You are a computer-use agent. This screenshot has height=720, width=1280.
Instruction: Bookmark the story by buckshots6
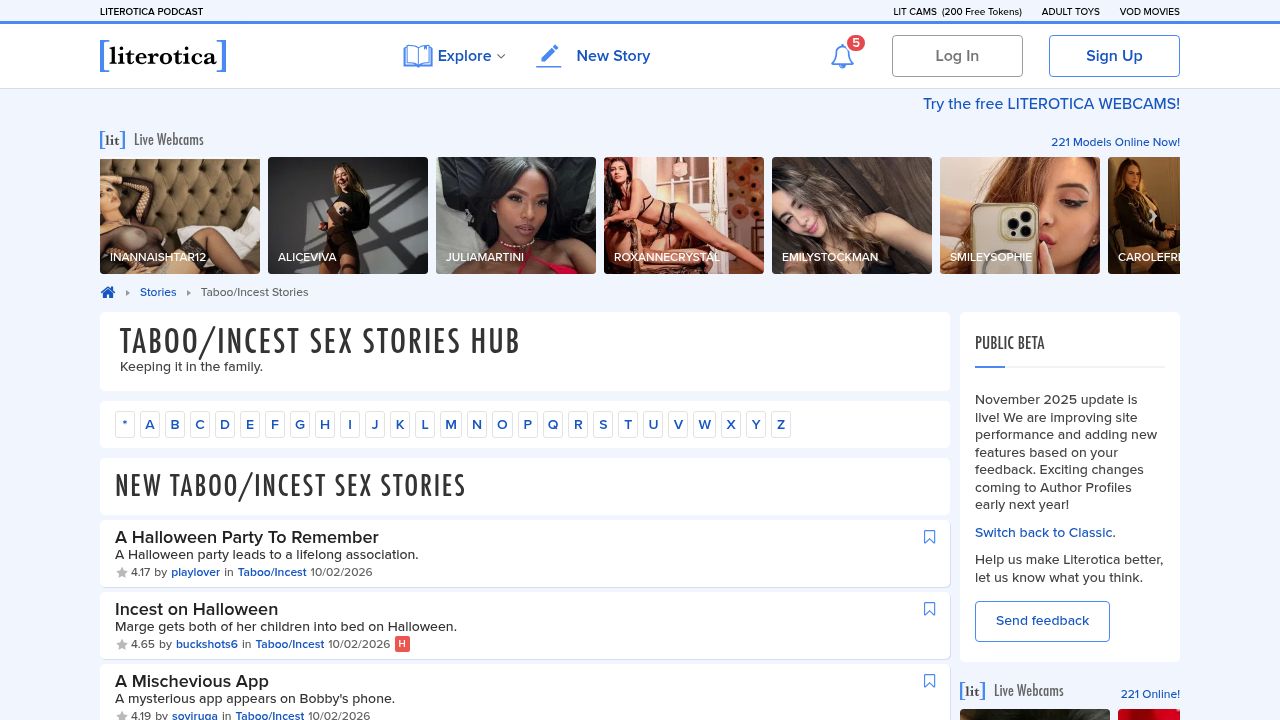[x=929, y=609]
